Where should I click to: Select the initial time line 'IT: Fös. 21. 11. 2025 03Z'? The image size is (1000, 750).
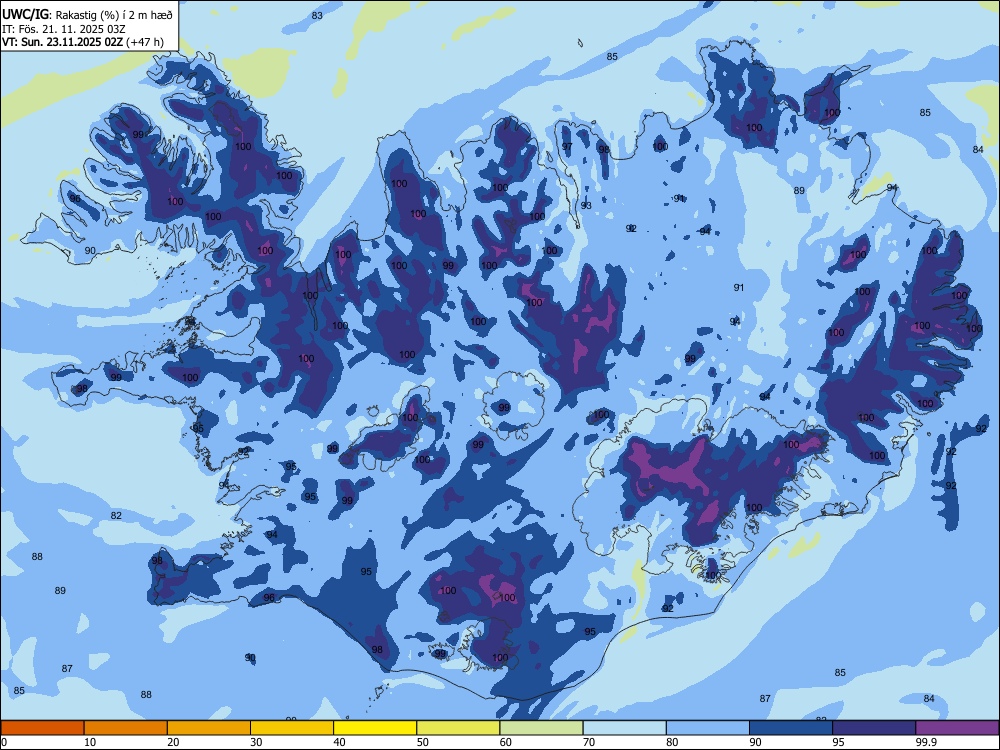[64, 29]
